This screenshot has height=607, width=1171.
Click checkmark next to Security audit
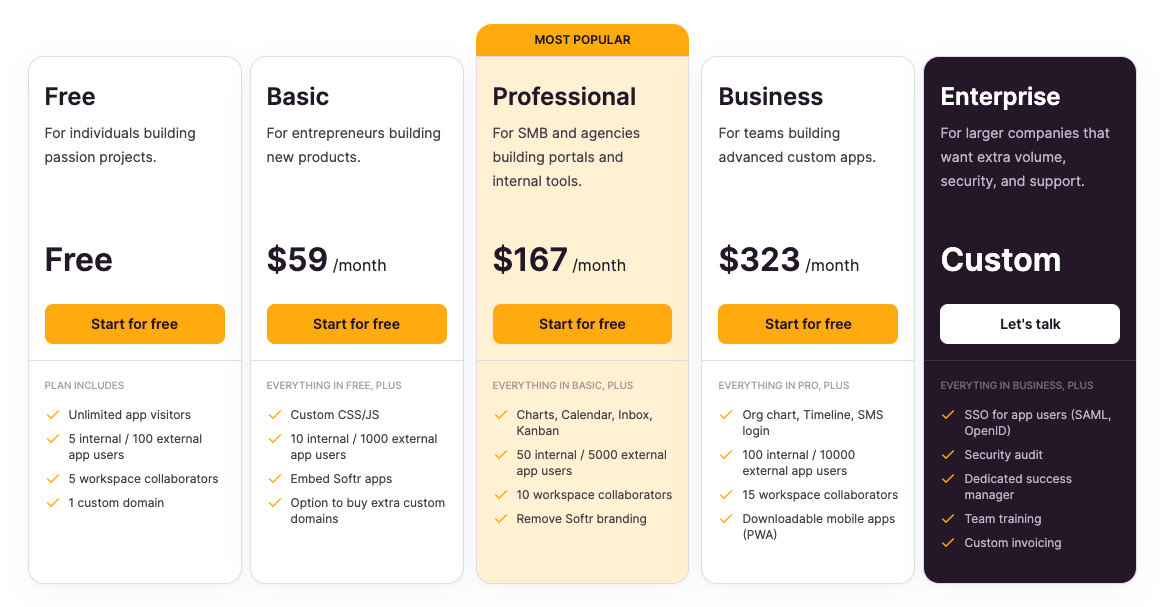[947, 455]
